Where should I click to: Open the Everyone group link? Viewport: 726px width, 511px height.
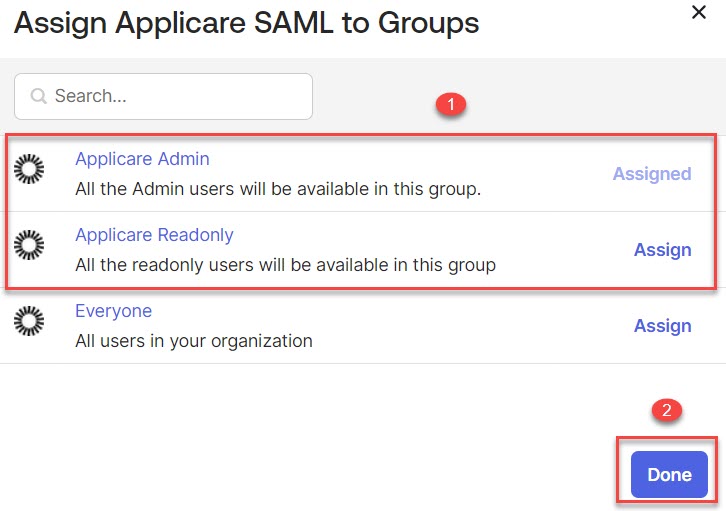coord(113,311)
